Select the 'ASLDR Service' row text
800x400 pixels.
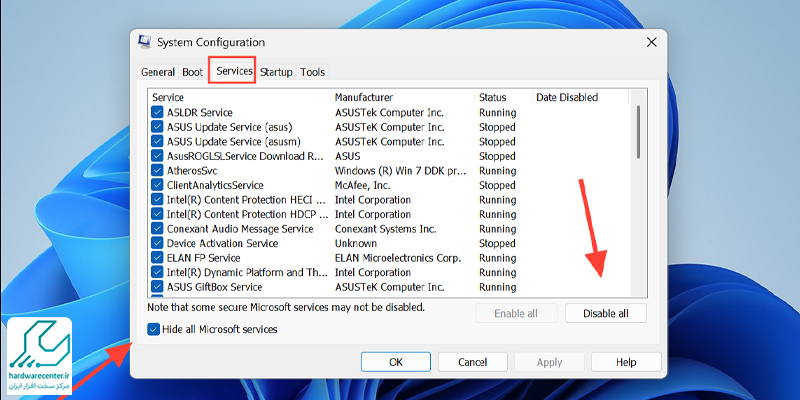pyautogui.click(x=199, y=113)
